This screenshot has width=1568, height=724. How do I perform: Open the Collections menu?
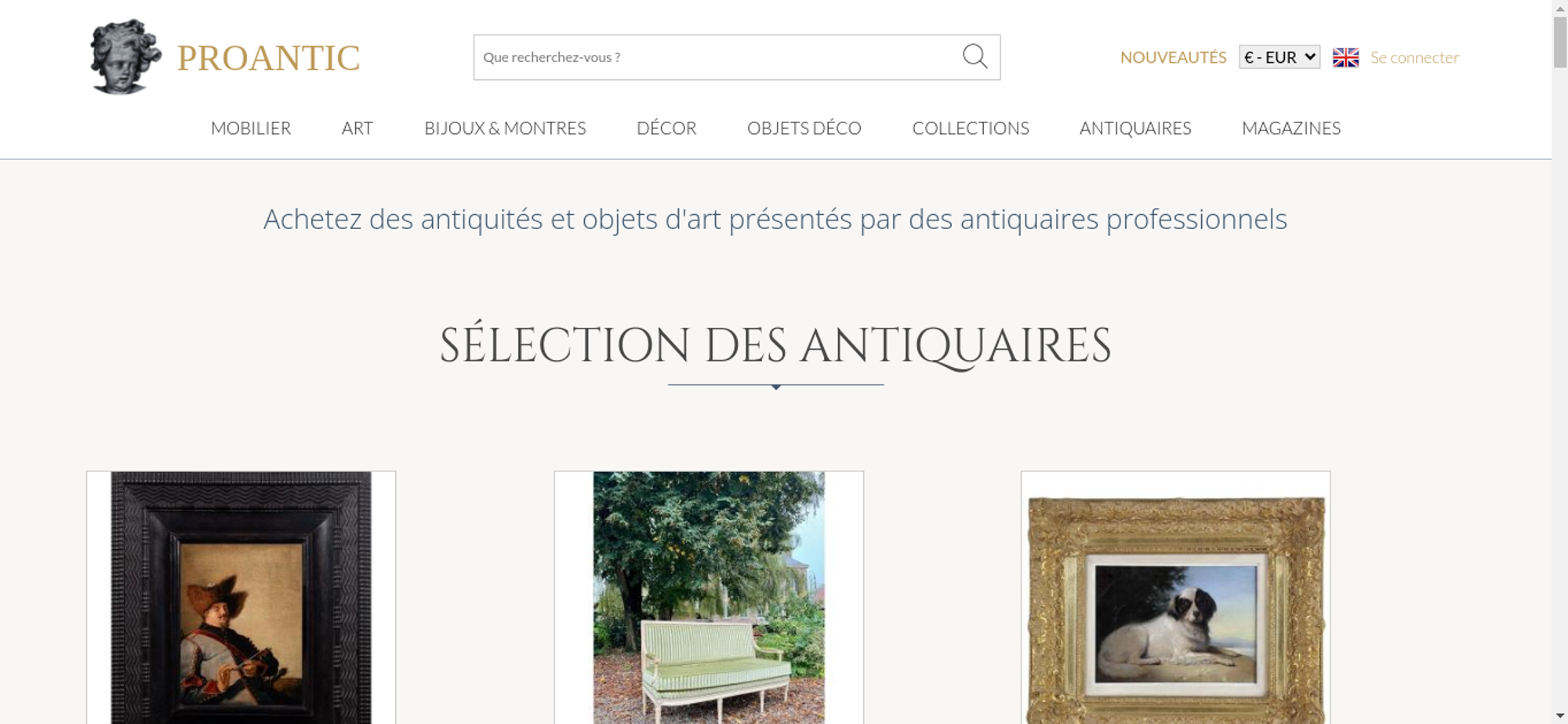pyautogui.click(x=971, y=128)
